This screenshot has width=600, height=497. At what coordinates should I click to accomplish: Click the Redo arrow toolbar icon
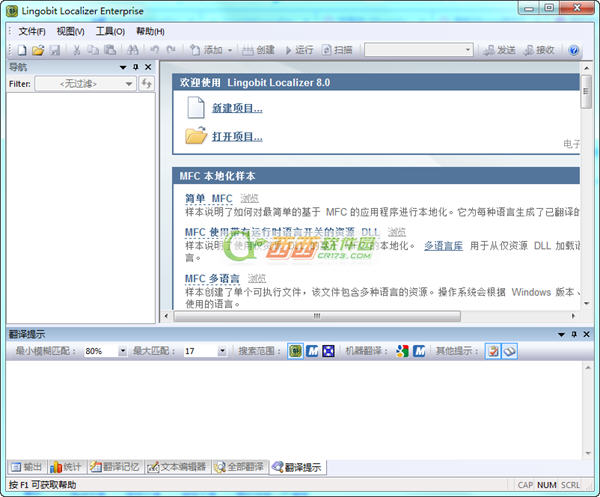171,50
